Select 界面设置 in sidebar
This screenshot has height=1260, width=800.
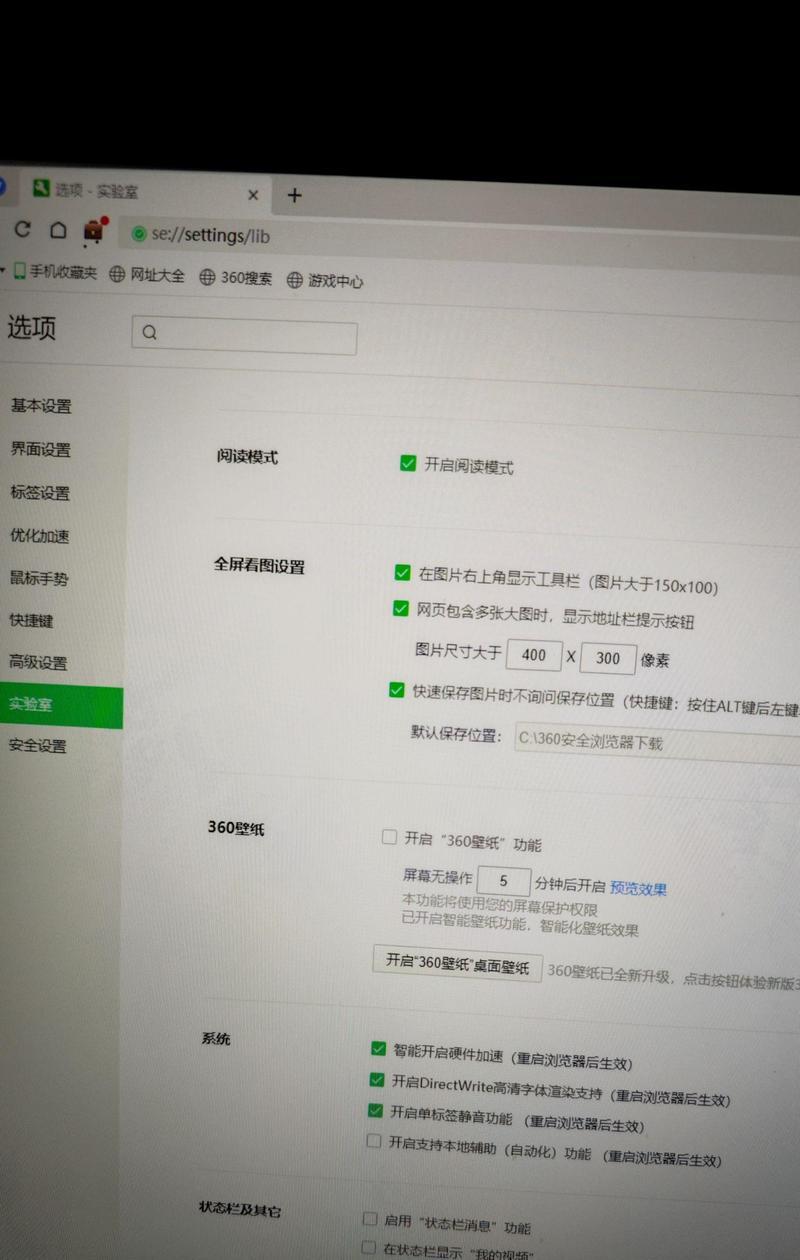41,450
